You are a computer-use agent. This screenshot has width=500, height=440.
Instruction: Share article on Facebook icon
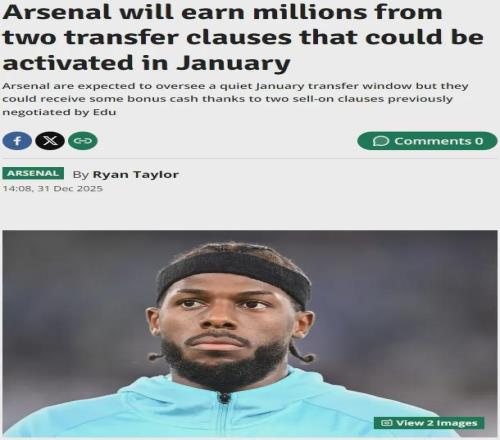point(17,141)
